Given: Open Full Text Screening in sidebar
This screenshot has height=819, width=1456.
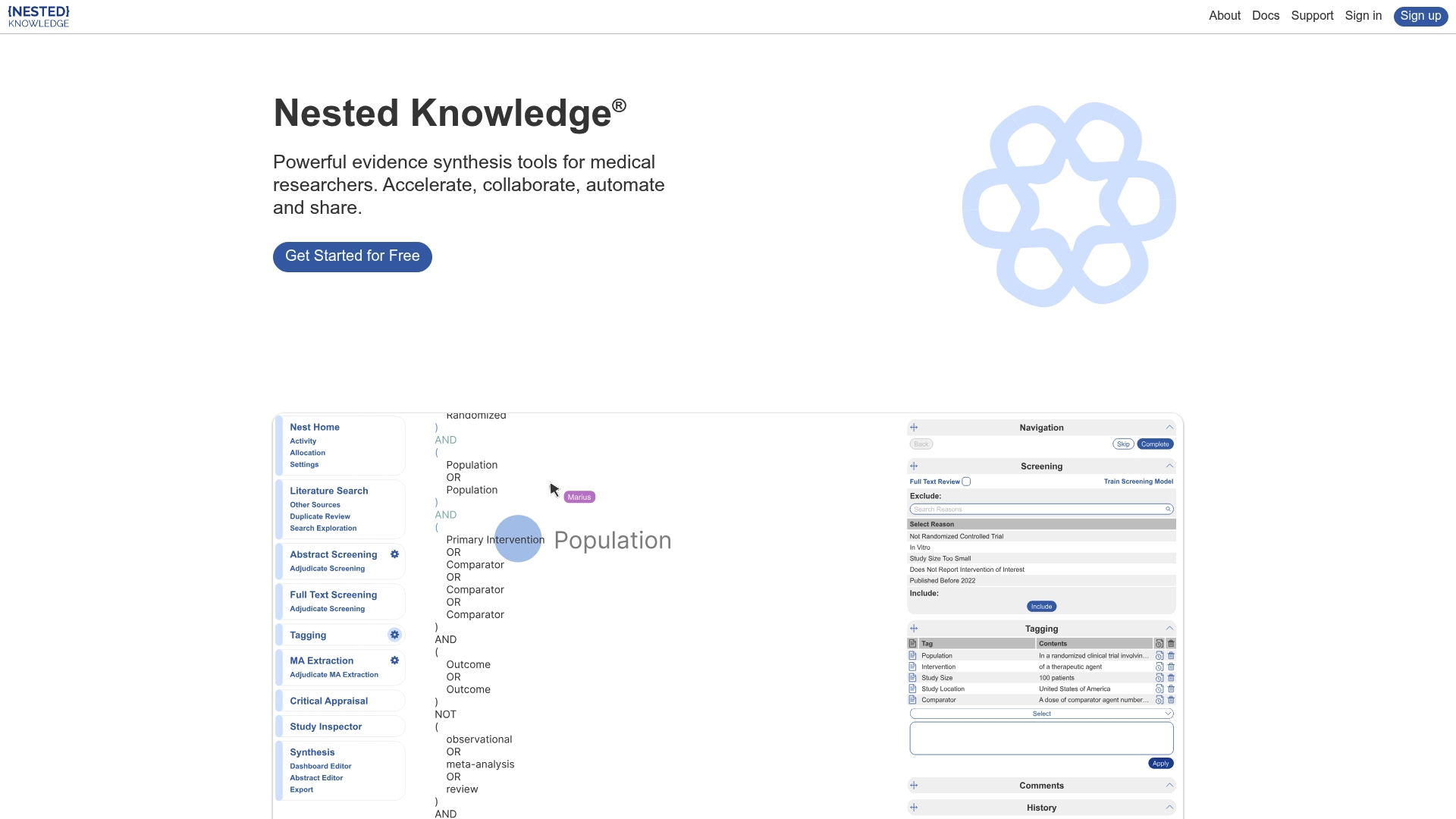Looking at the screenshot, I should tap(334, 595).
